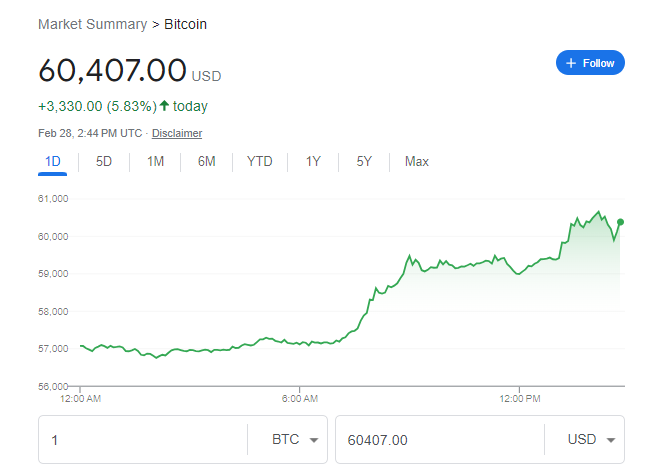Select the 1D time range tab
The width and height of the screenshot is (660, 474).
(53, 161)
